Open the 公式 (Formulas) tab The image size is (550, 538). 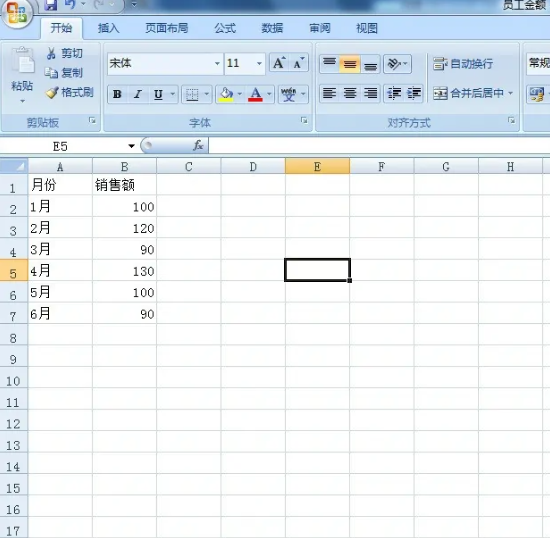[x=225, y=28]
